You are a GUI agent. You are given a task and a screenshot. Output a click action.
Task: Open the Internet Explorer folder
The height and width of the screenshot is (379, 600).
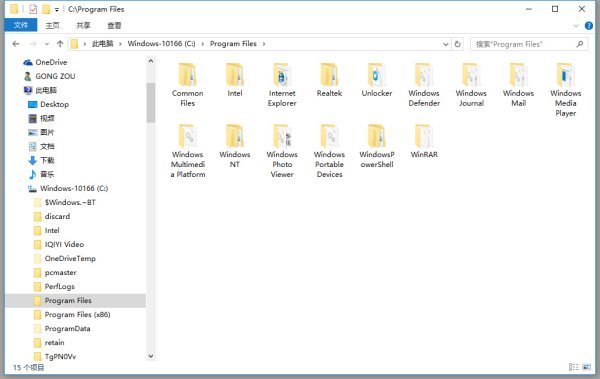pyautogui.click(x=282, y=85)
